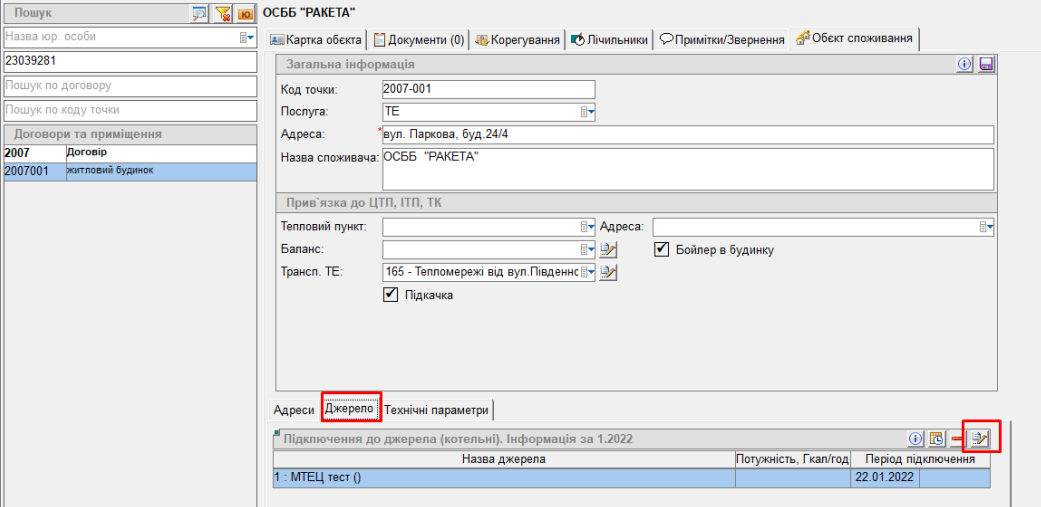
Task: Open the history icon in source connection header
Action: coord(936,438)
